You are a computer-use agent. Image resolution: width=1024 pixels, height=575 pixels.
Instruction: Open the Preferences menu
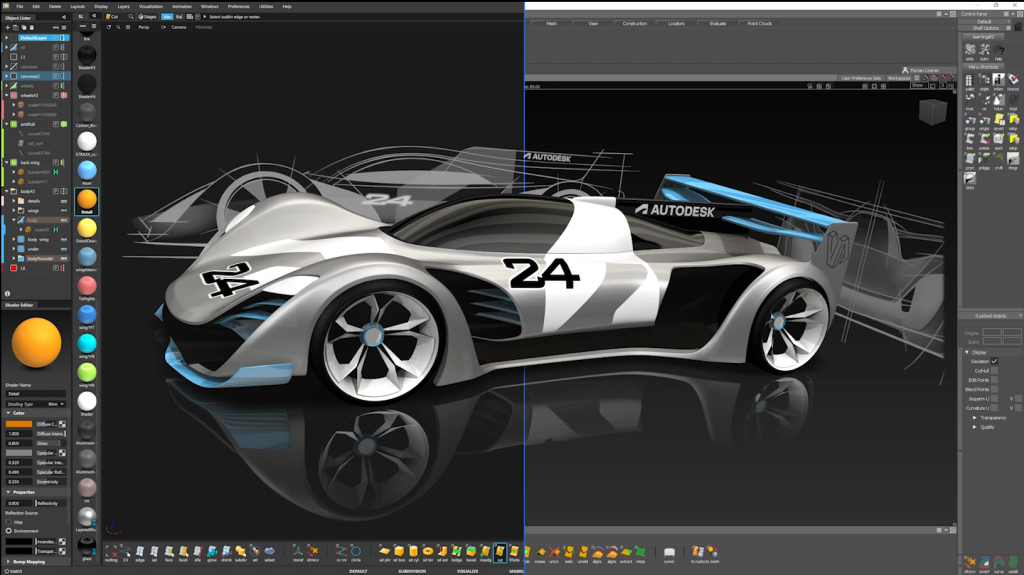(238, 7)
